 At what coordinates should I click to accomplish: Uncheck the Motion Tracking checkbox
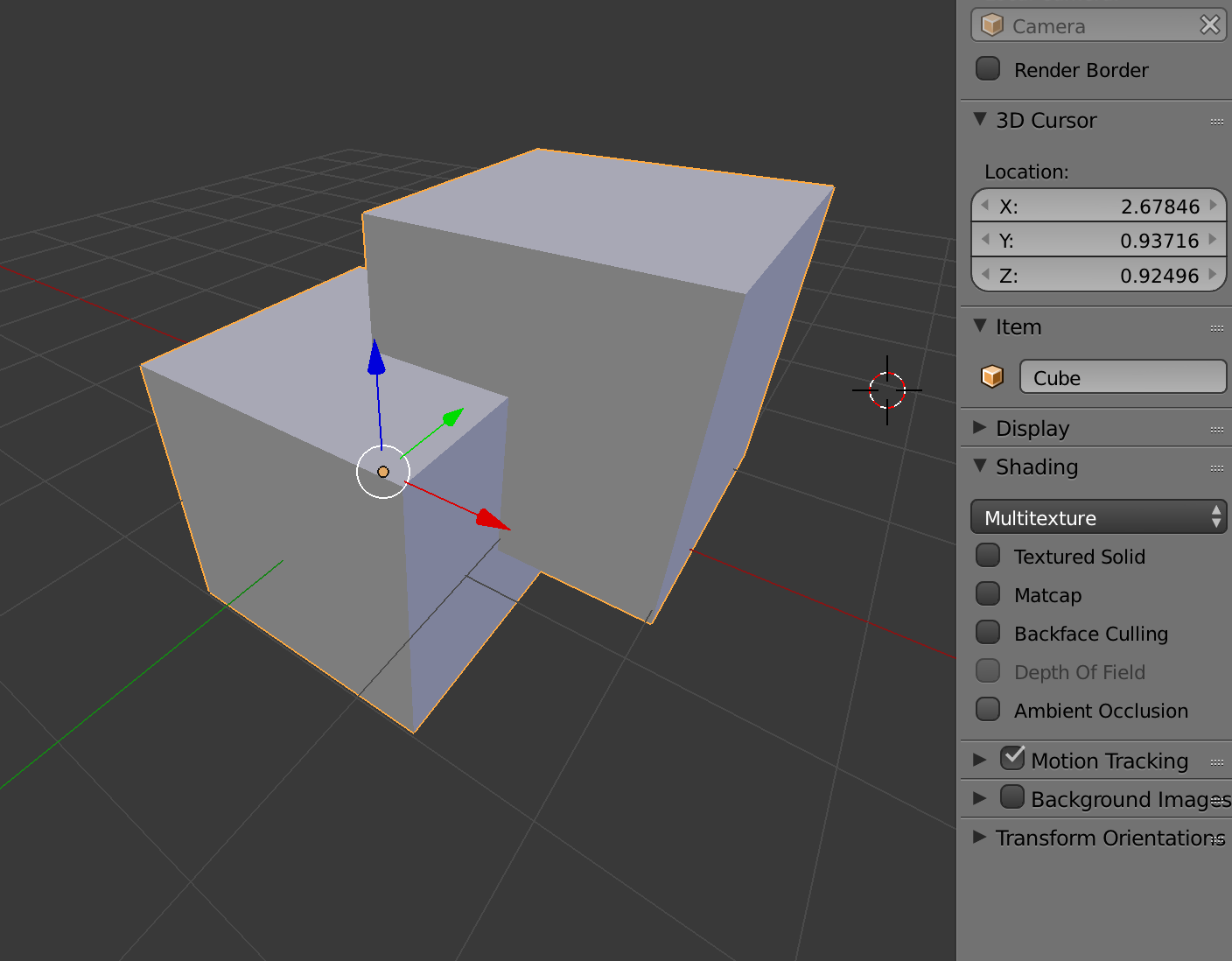1012,758
